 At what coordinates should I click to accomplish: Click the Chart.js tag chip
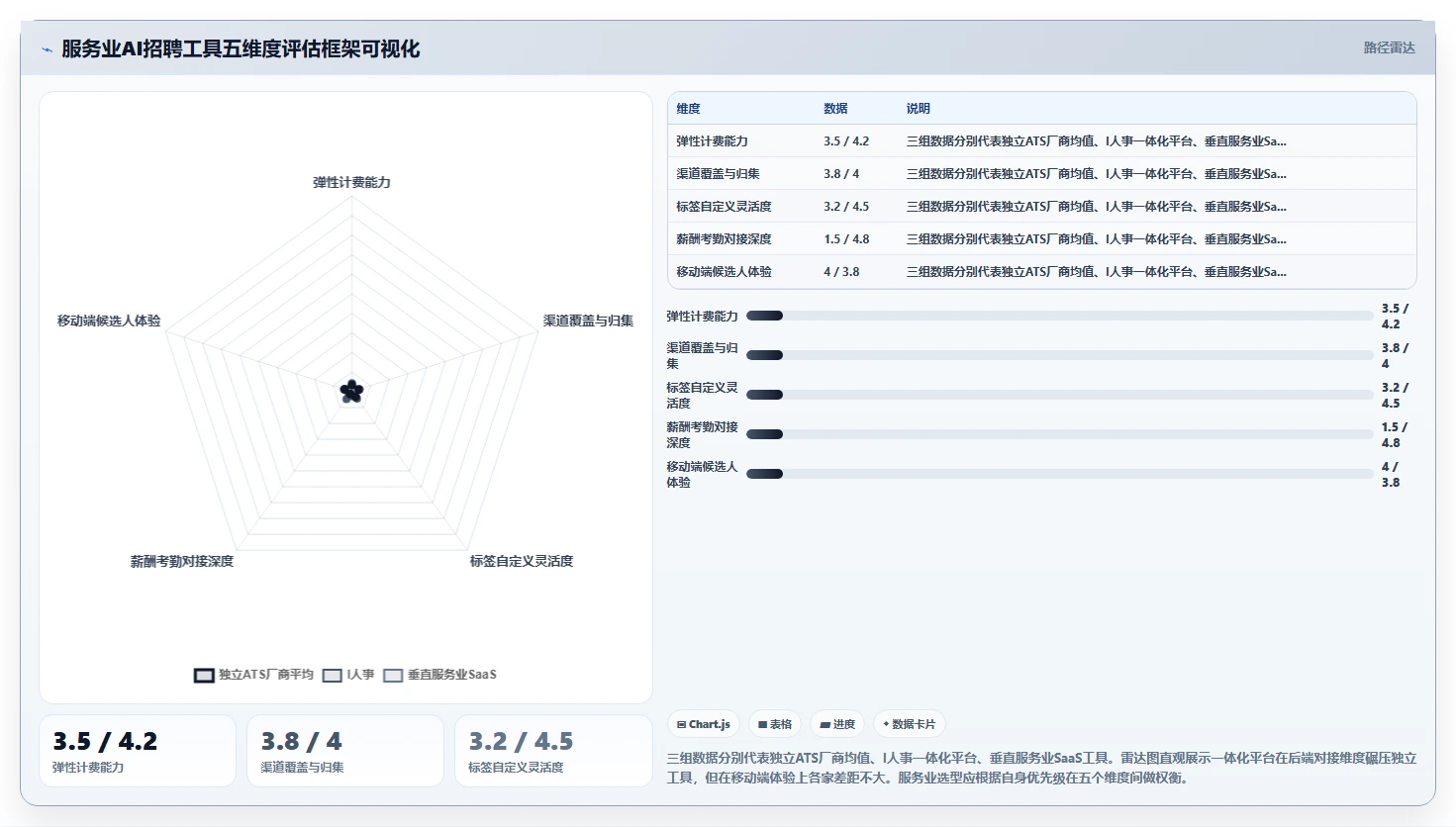pos(704,724)
